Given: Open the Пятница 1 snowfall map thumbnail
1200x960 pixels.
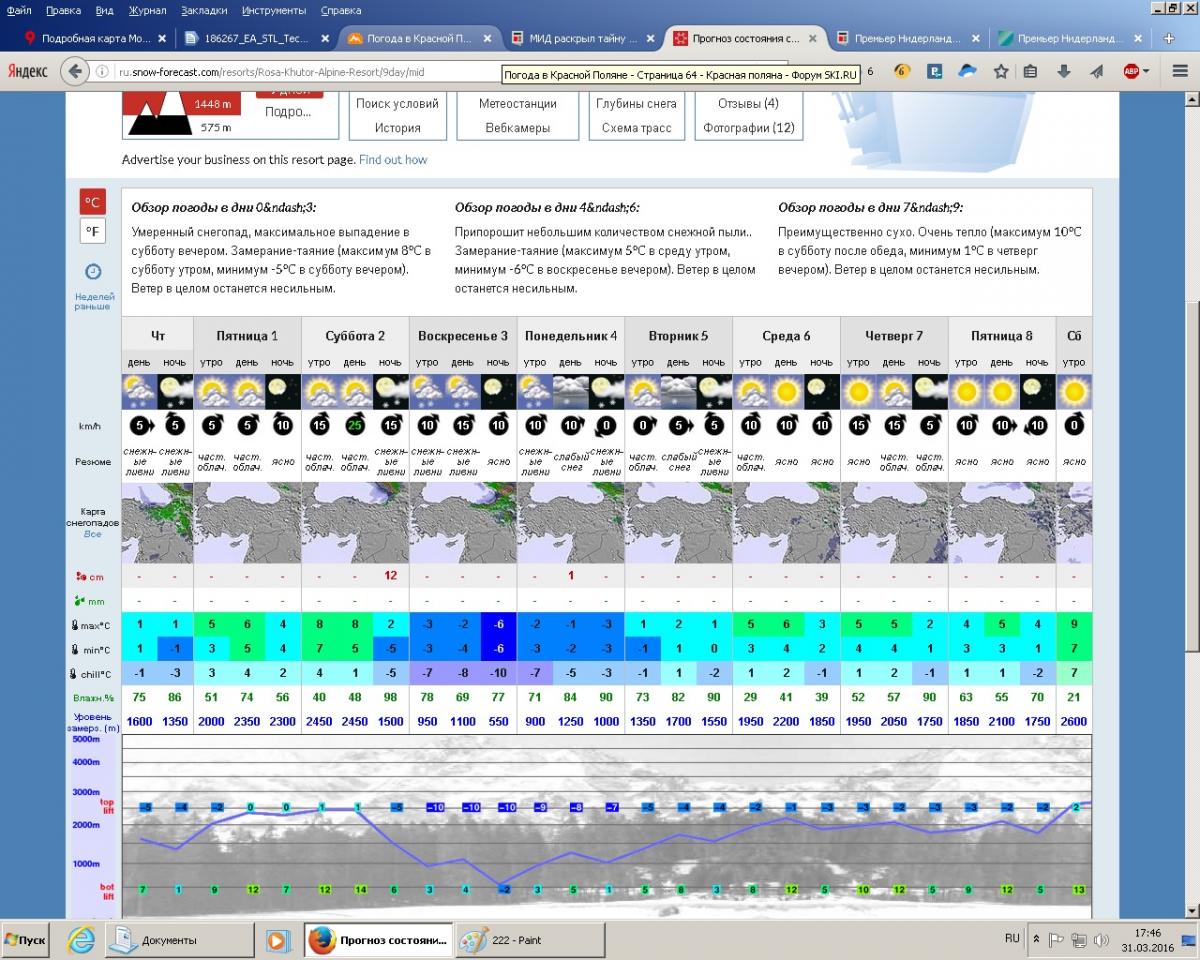Looking at the screenshot, I should tap(246, 523).
